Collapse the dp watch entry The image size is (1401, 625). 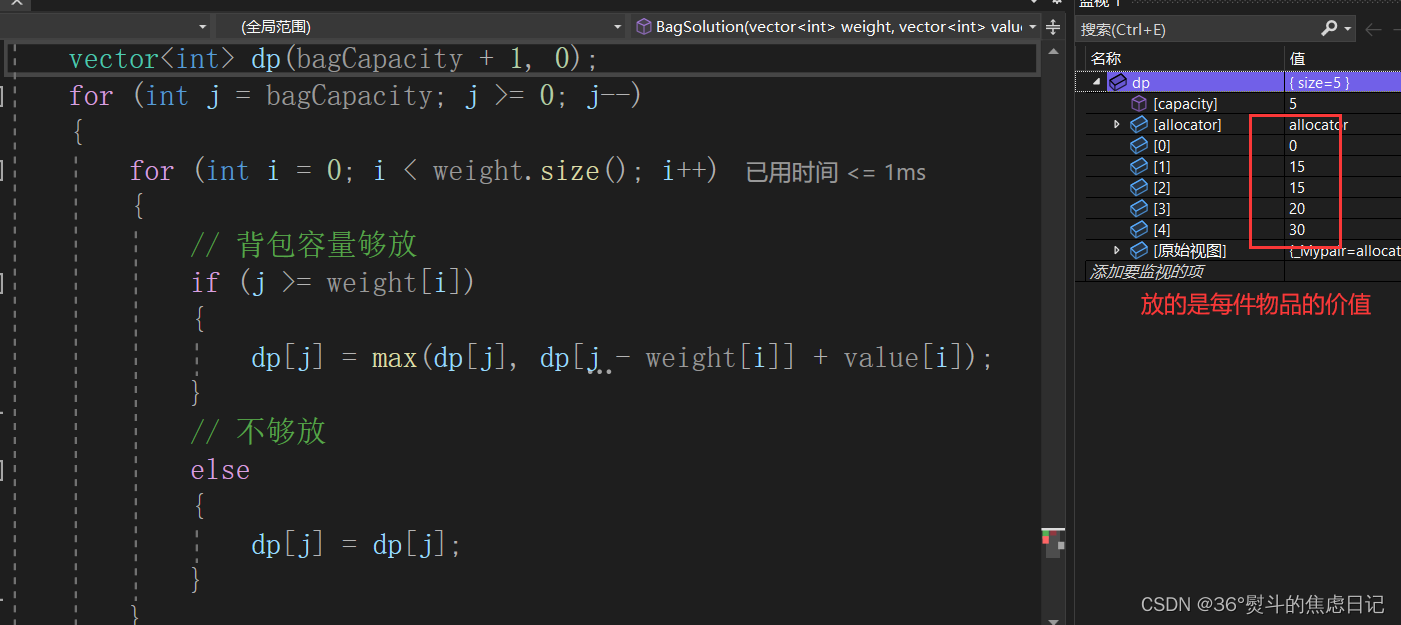pos(1098,83)
